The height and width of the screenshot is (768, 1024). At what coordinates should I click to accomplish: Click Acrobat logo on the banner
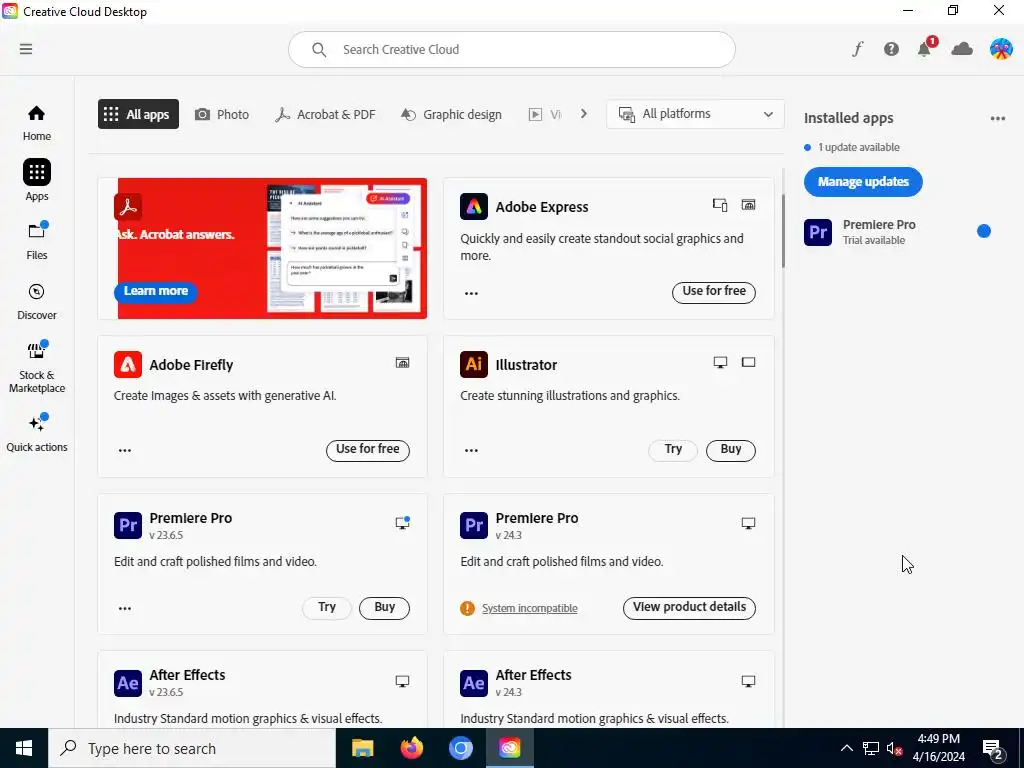(x=128, y=207)
